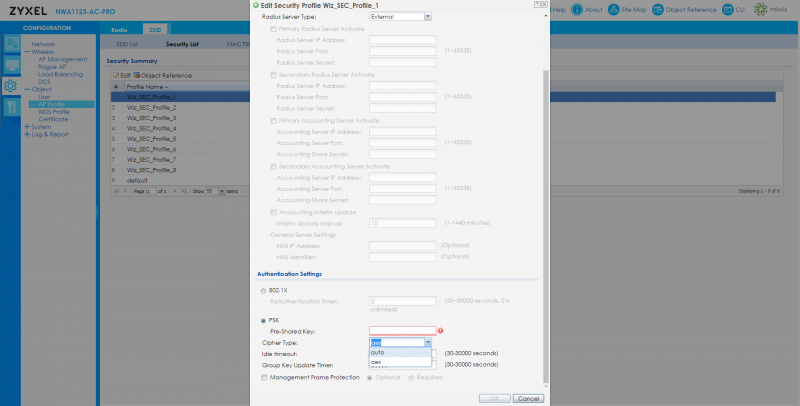This screenshot has height=406, width=800.
Task: Collapse the Wireless tree node
Action: coord(27,52)
